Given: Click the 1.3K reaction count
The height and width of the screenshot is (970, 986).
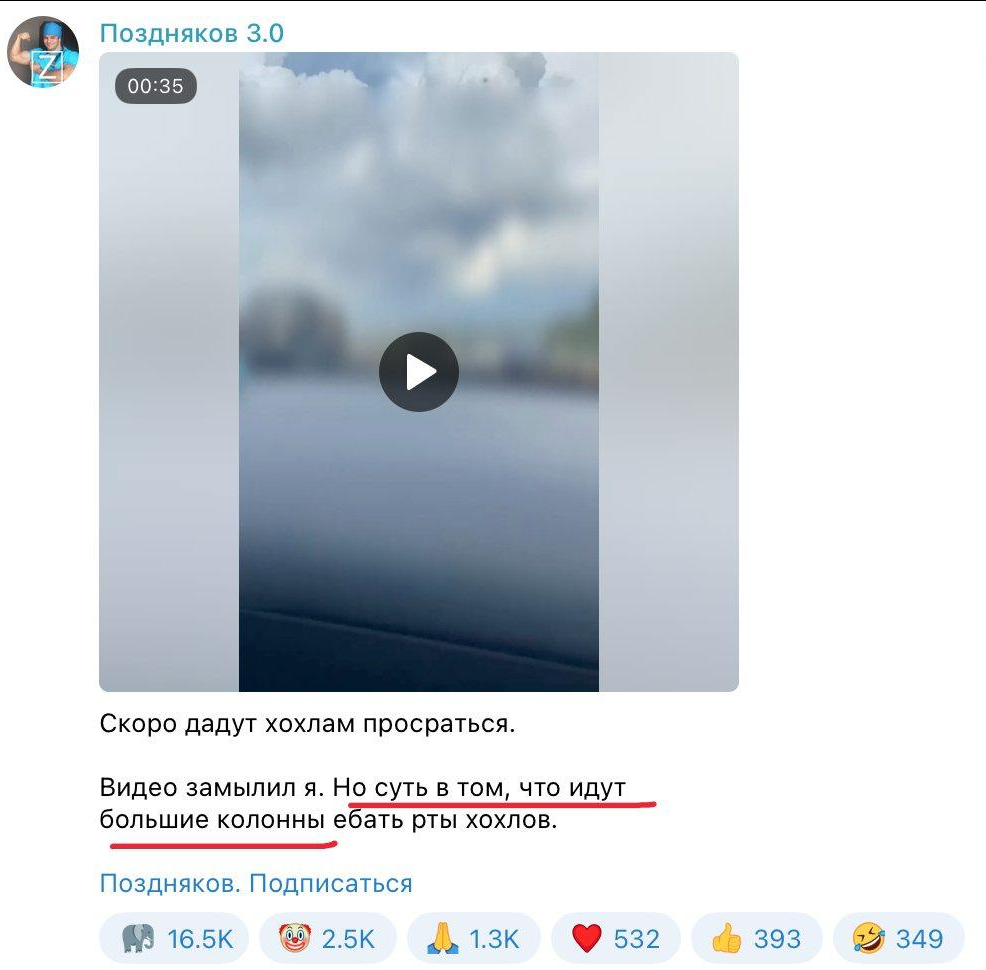Looking at the screenshot, I should coord(494,939).
